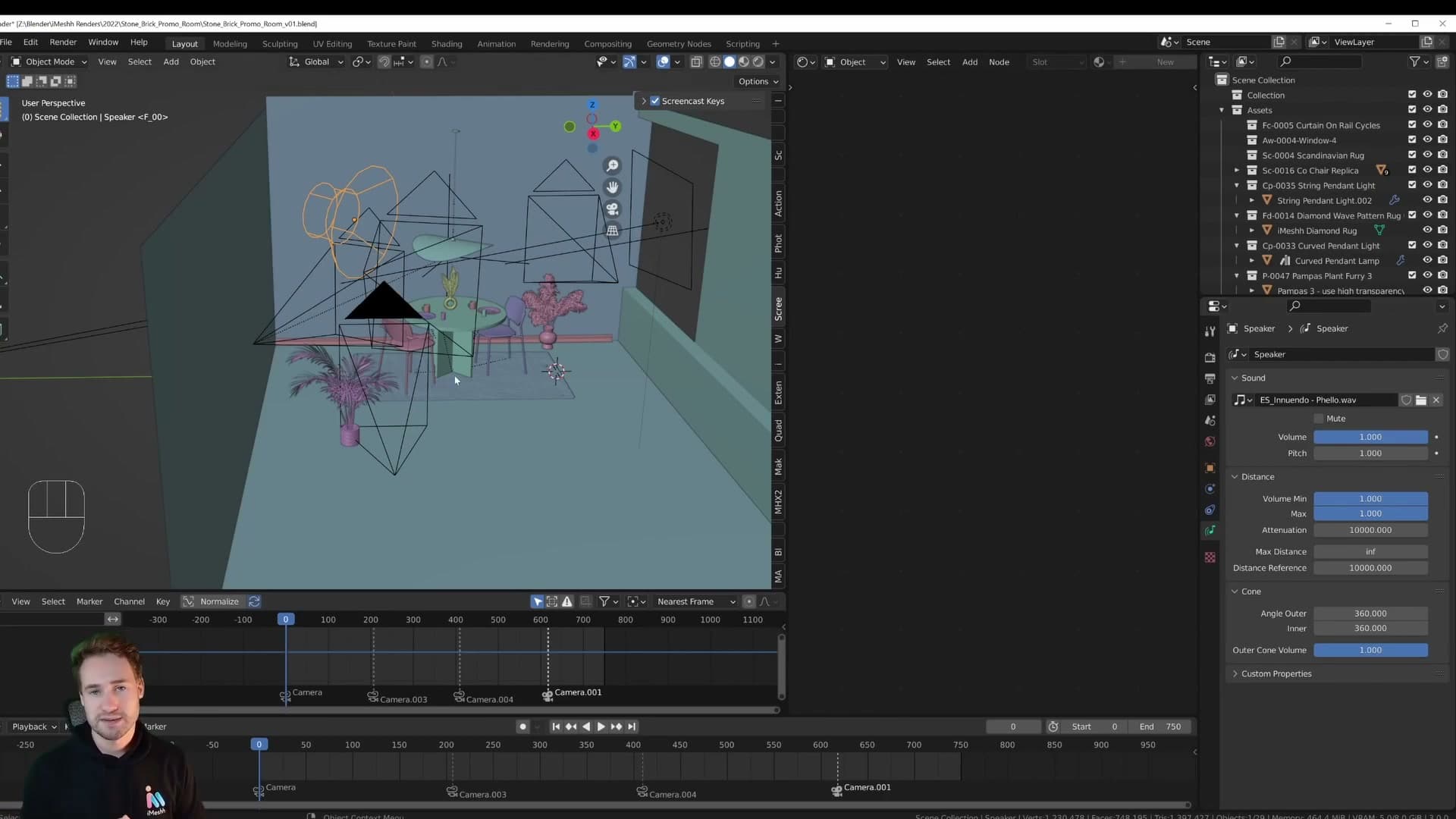The height and width of the screenshot is (819, 1456).
Task: Hide Fc-0005 Curtain On Rail Cycles in viewport
Action: coord(1427,125)
